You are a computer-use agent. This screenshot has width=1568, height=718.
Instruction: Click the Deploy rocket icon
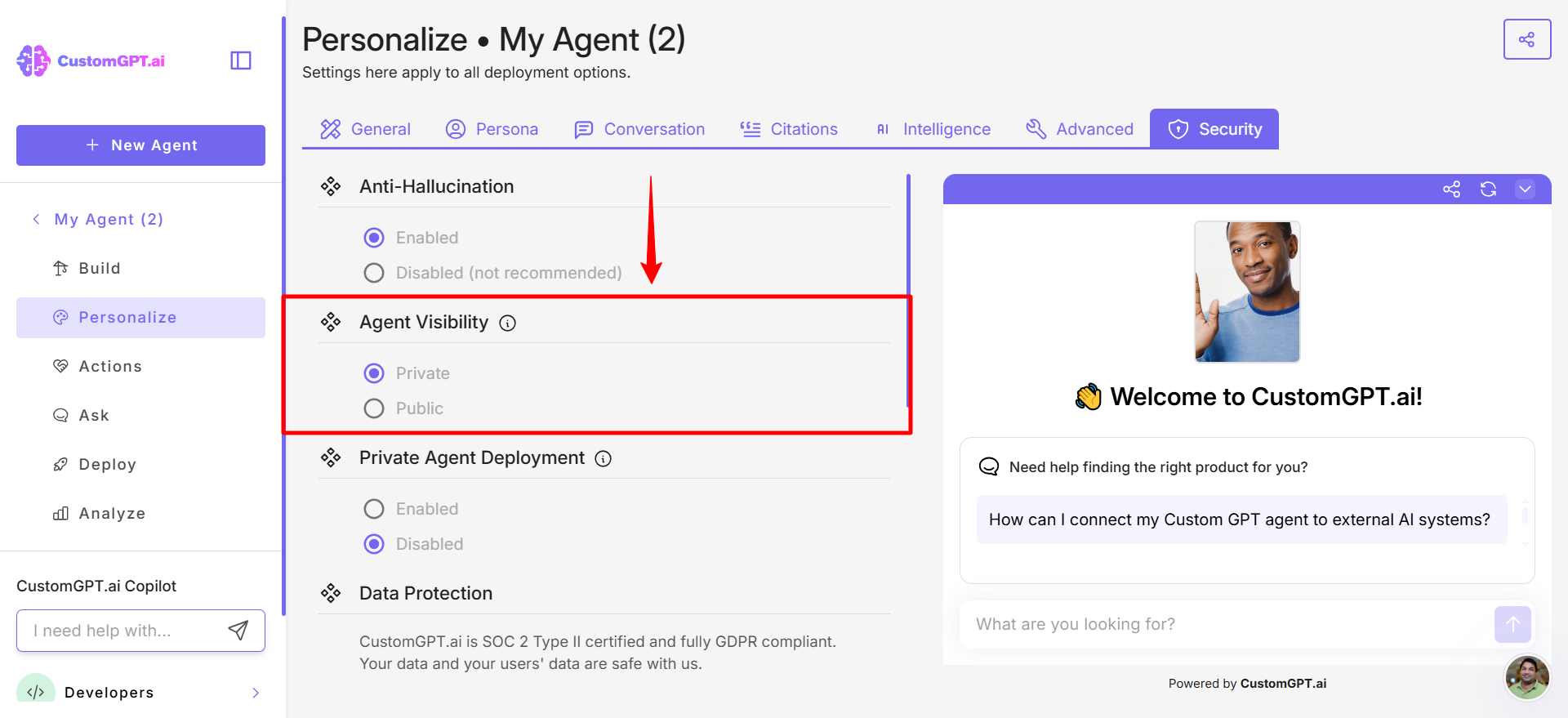click(x=60, y=465)
